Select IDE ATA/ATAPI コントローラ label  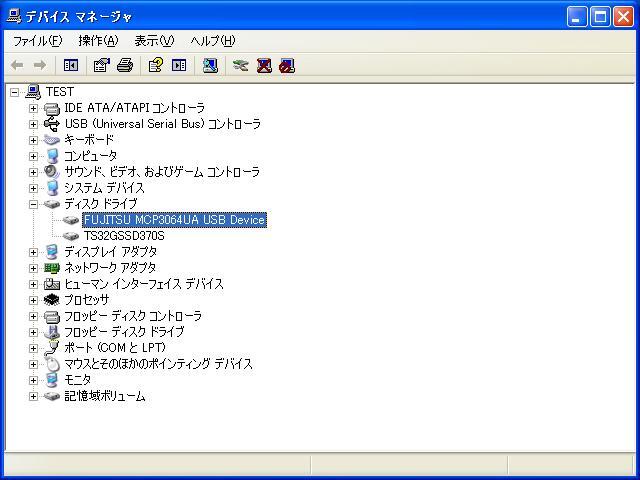(x=134, y=108)
